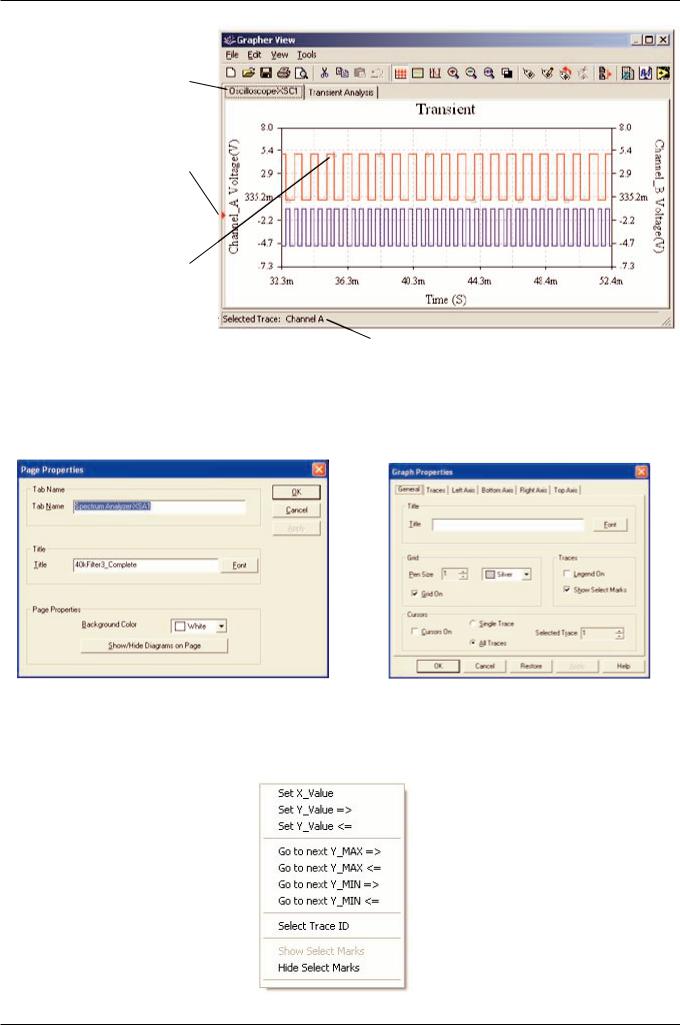This screenshot has height=1025, width=680.
Task: Click the black-and-white toggle icon
Action: coord(507,73)
